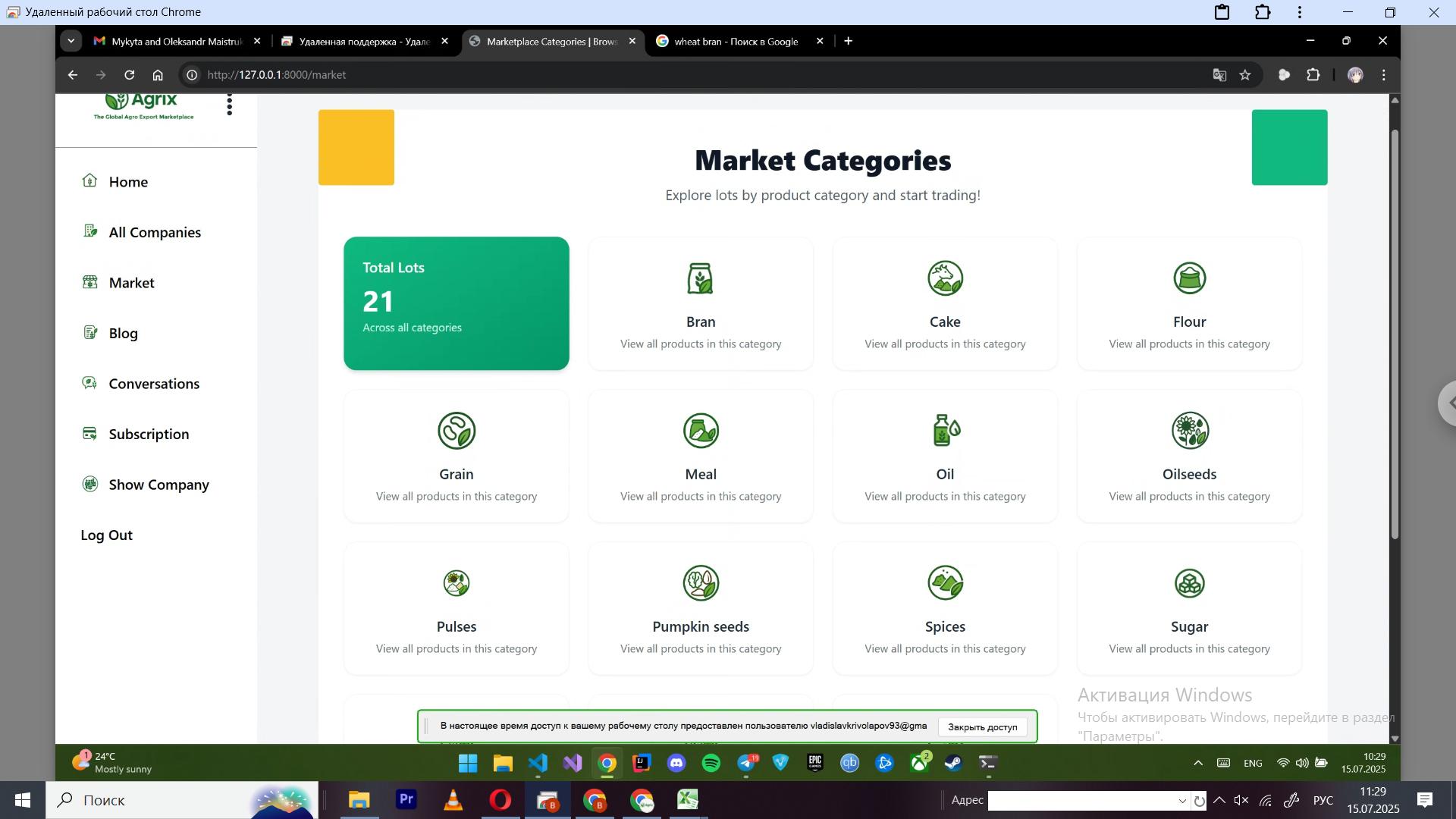Toggle the bookmark star in the address bar
The width and height of the screenshot is (1456, 819).
coord(1246,74)
